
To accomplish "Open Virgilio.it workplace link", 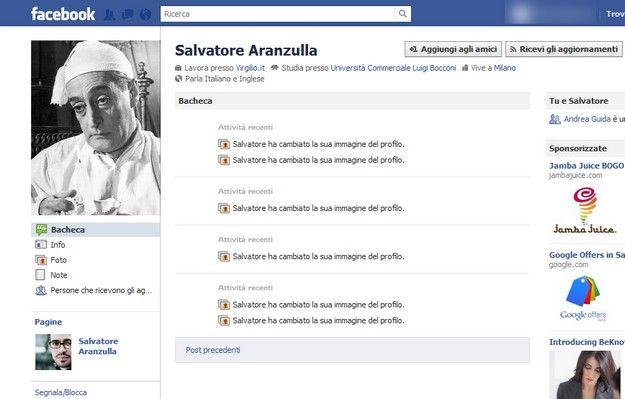I will (x=250, y=68).
